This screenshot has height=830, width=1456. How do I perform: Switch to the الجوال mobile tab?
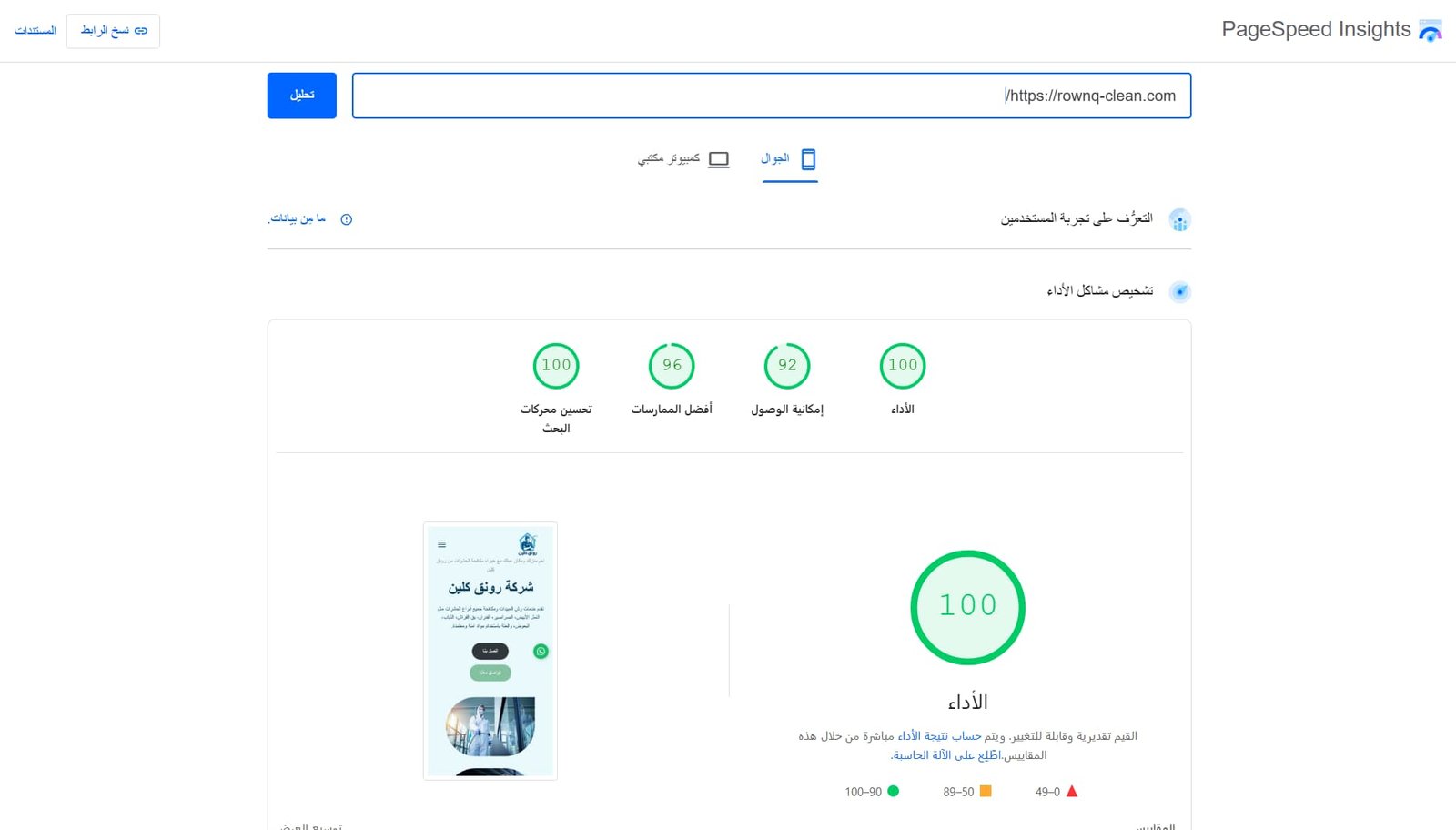click(789, 159)
